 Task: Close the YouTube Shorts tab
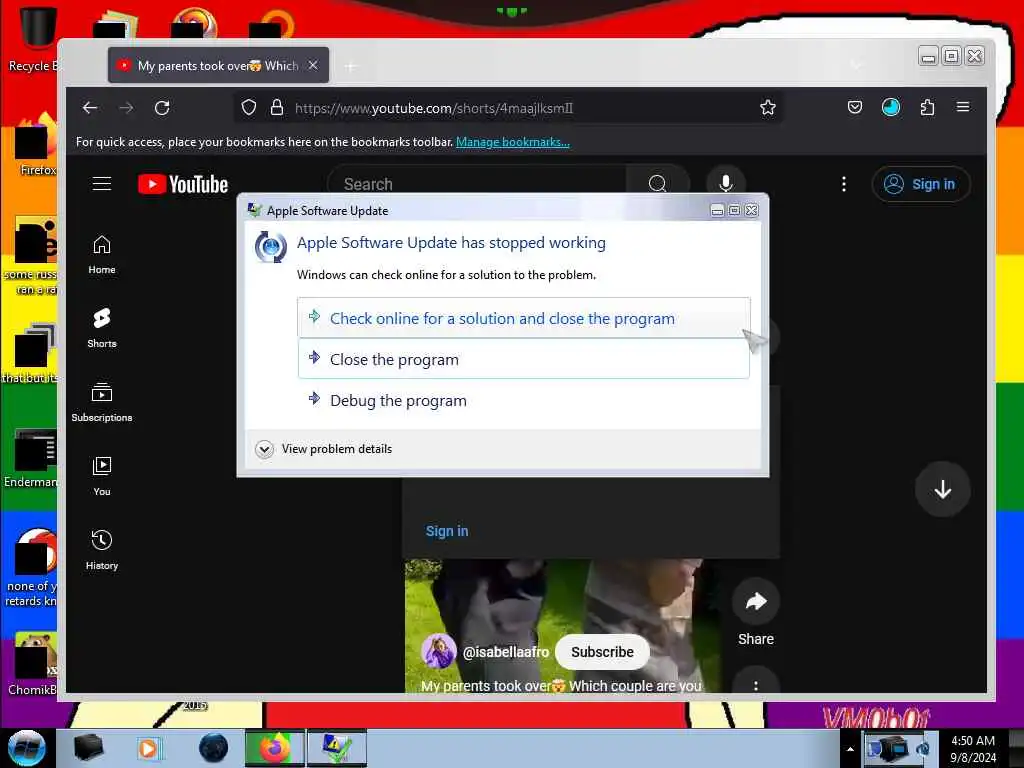coord(313,65)
